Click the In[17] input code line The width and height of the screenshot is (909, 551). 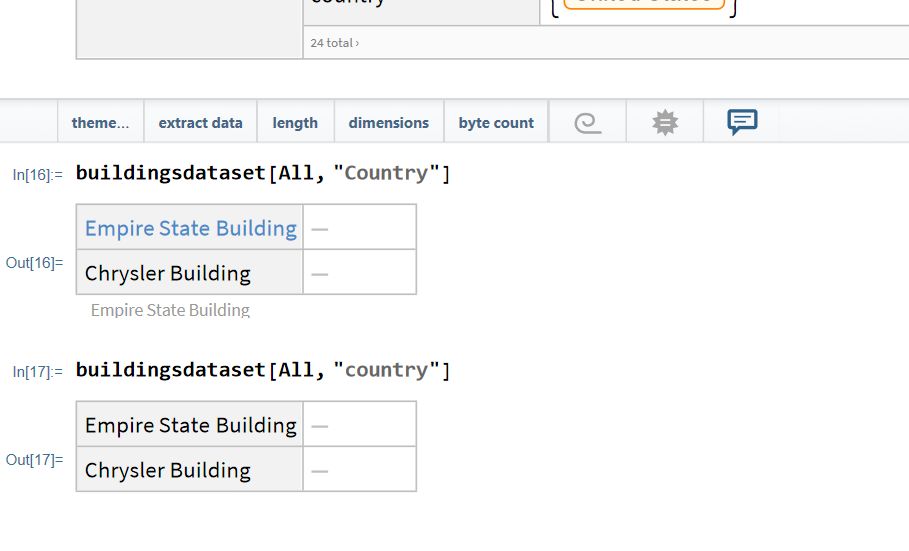[x=263, y=370]
